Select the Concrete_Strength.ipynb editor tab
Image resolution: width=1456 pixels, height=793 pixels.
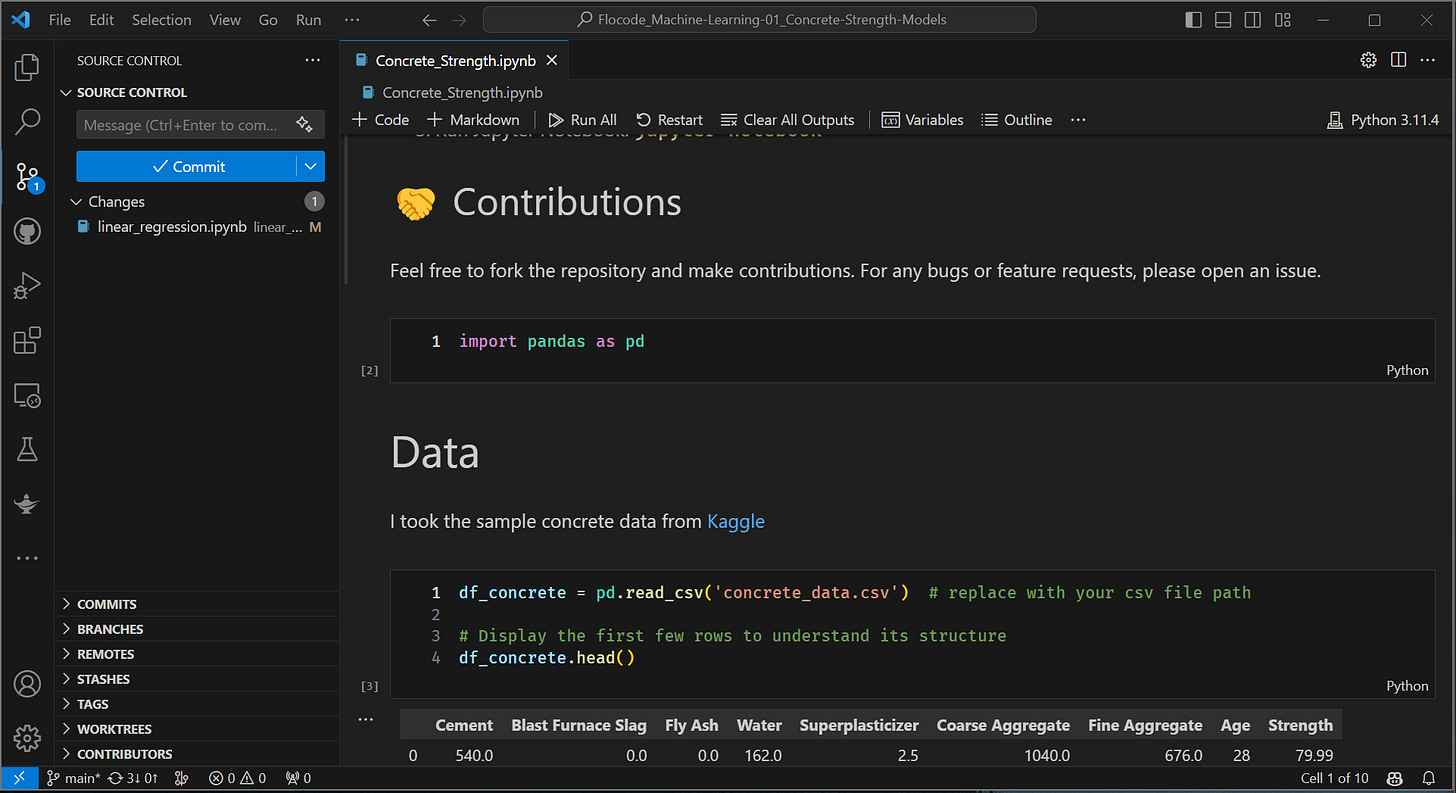click(455, 61)
